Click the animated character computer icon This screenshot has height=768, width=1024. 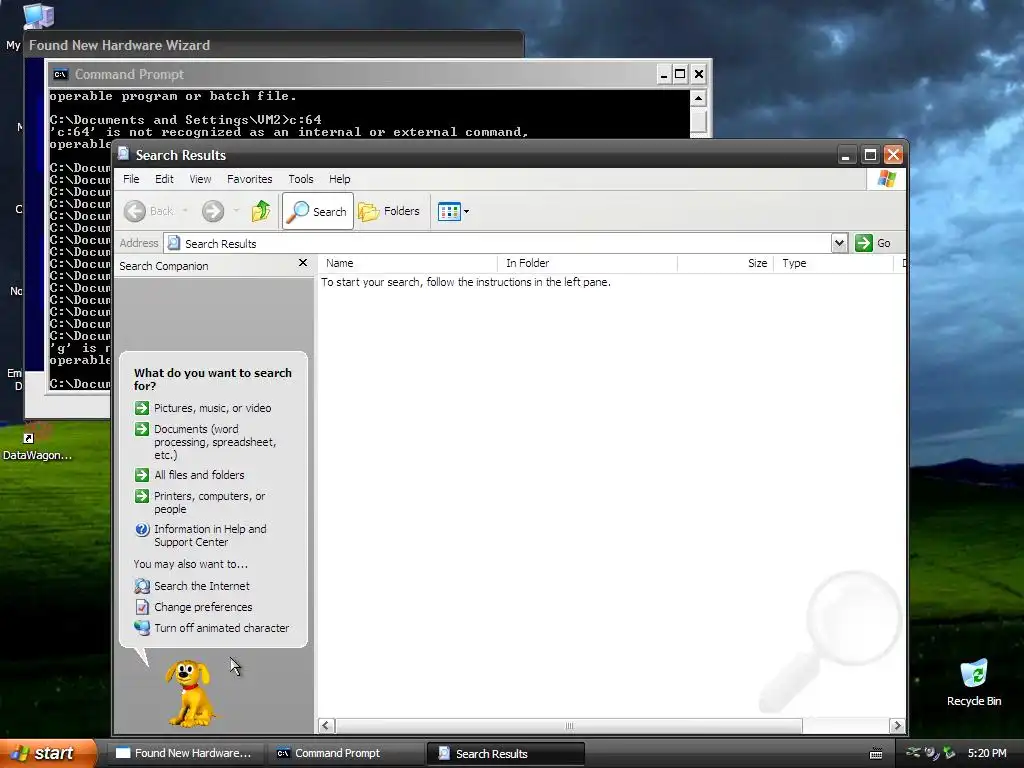[142, 628]
